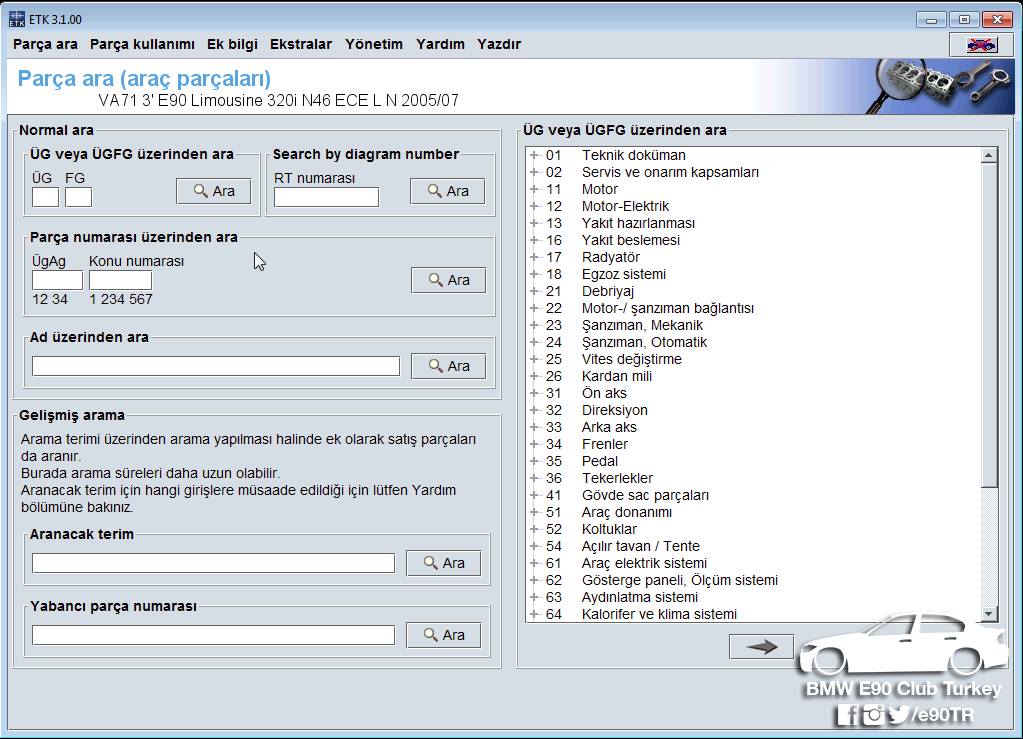Focus the FG input field

pos(78,197)
